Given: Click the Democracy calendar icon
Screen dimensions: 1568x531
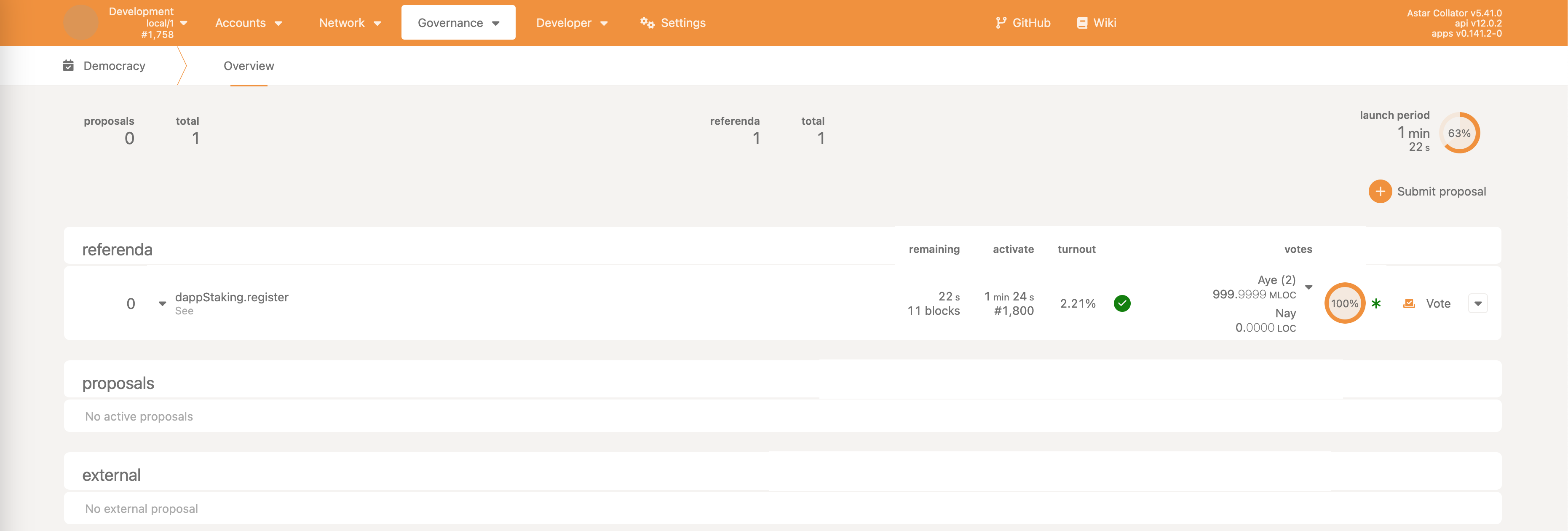Looking at the screenshot, I should pos(68,65).
